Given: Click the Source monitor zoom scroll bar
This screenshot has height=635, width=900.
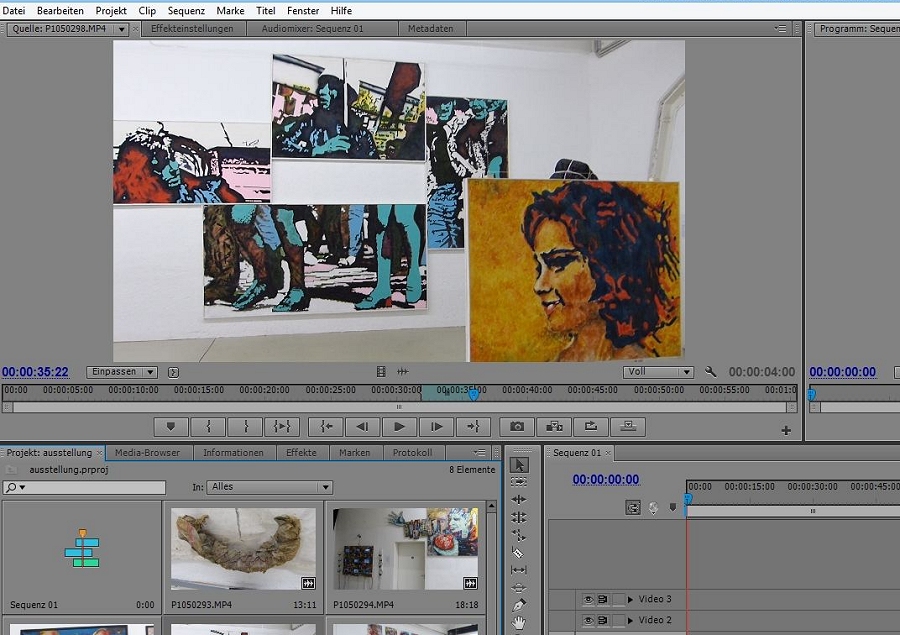Looking at the screenshot, I should point(399,407).
